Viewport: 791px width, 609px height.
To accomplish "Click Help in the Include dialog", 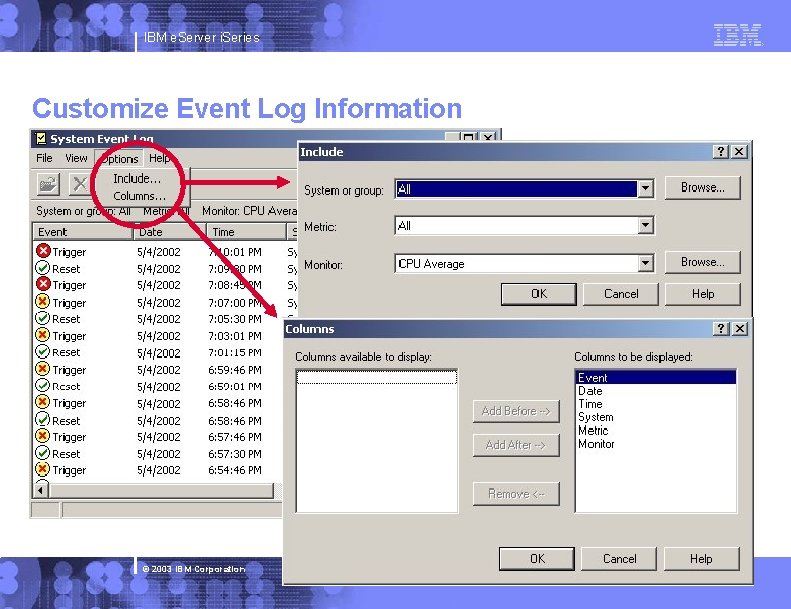I will [x=703, y=294].
